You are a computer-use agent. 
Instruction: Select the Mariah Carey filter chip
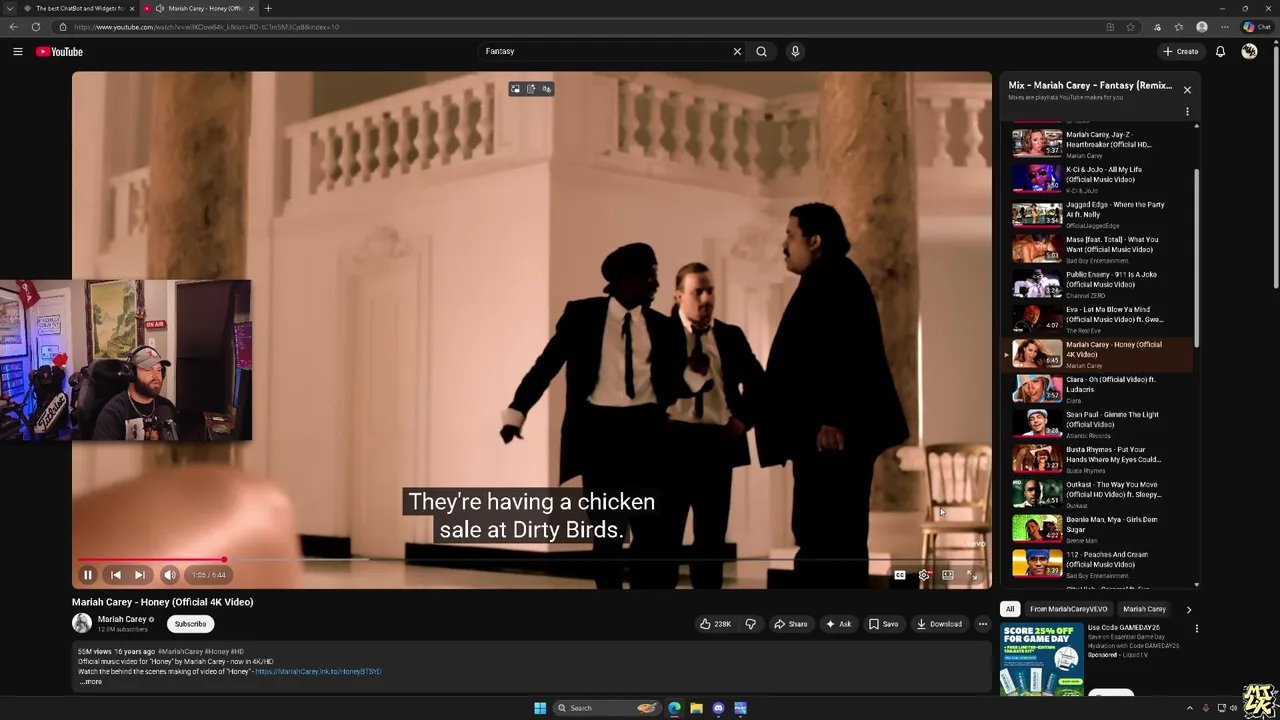pos(1144,609)
